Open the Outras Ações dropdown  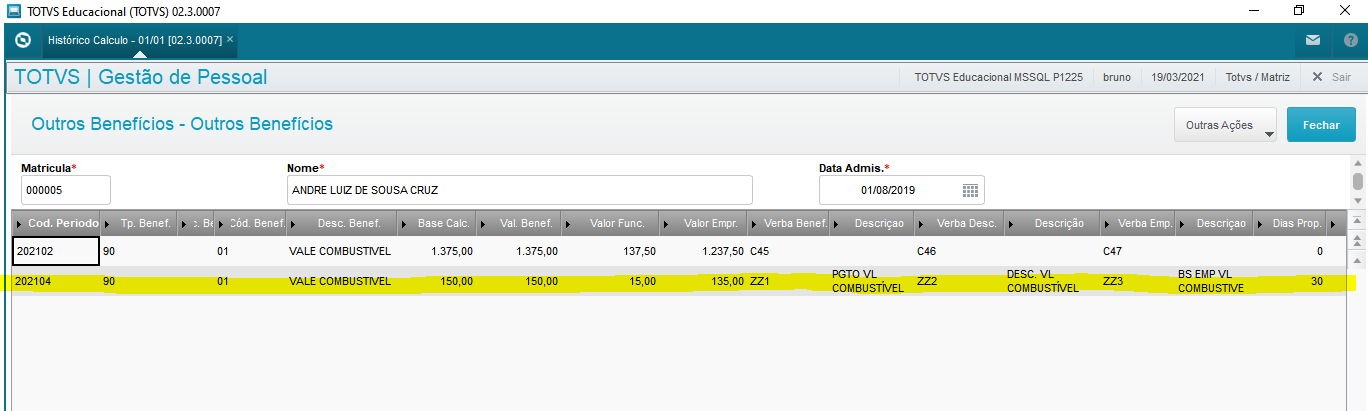point(1226,125)
